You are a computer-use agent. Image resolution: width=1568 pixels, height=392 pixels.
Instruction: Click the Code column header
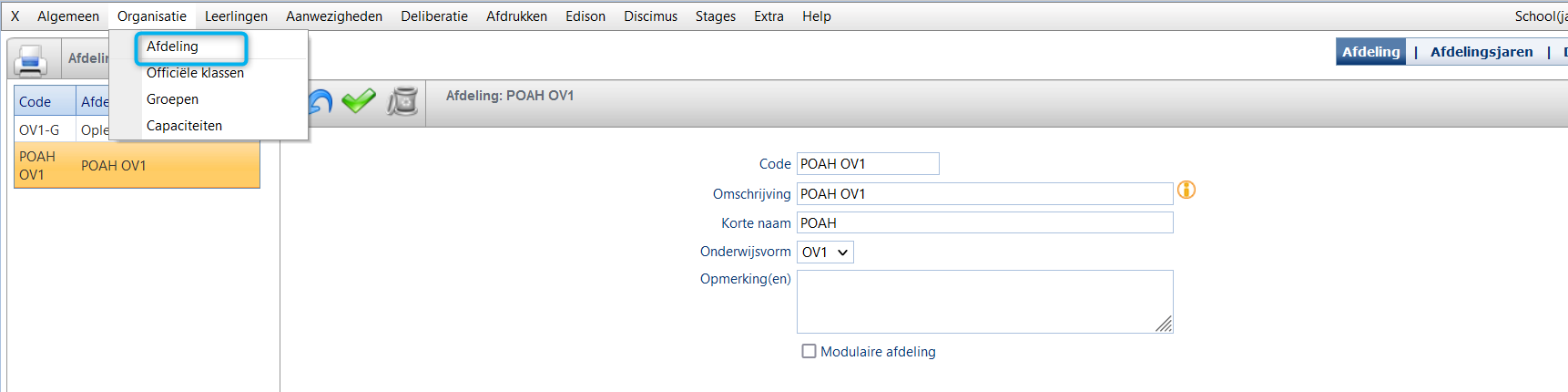(45, 102)
